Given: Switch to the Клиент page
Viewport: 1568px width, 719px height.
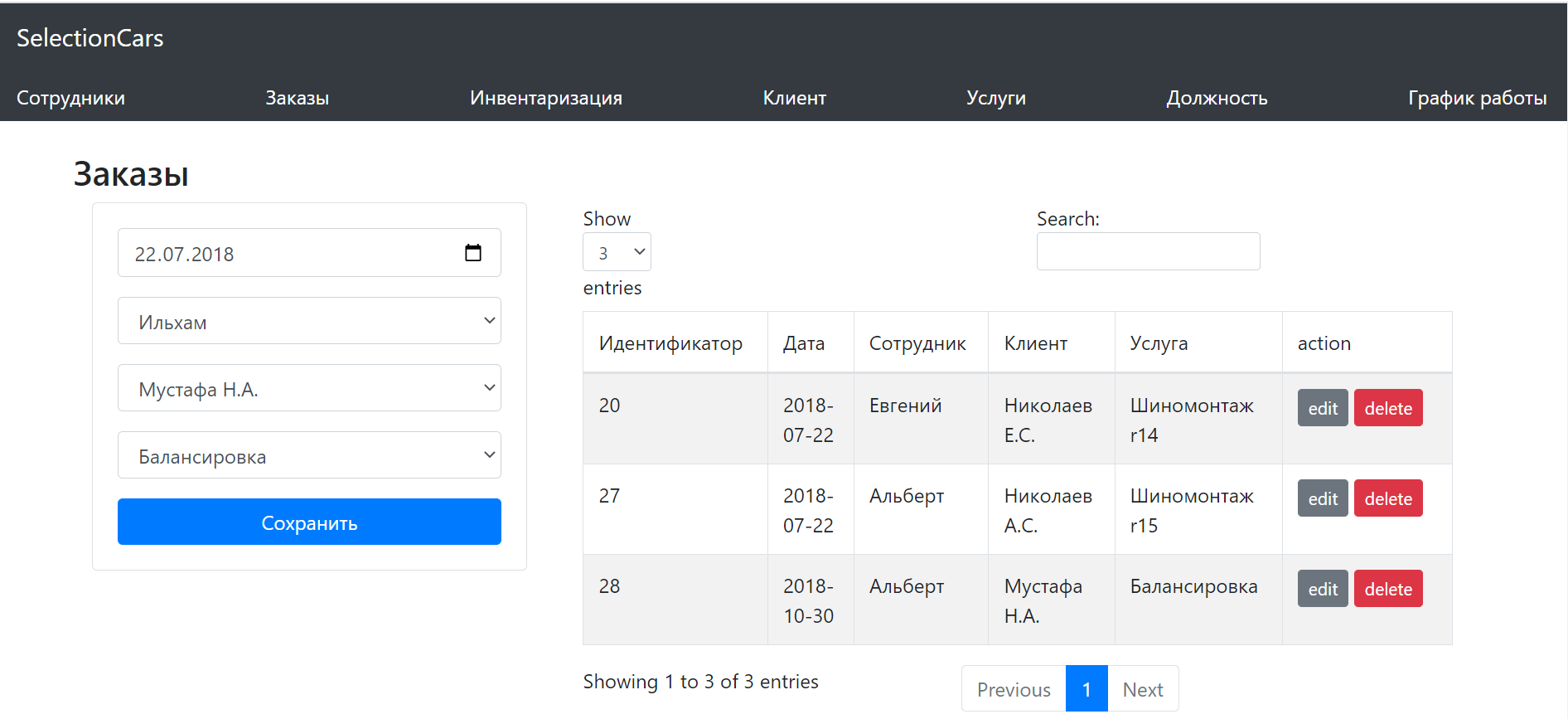Looking at the screenshot, I should (x=795, y=98).
